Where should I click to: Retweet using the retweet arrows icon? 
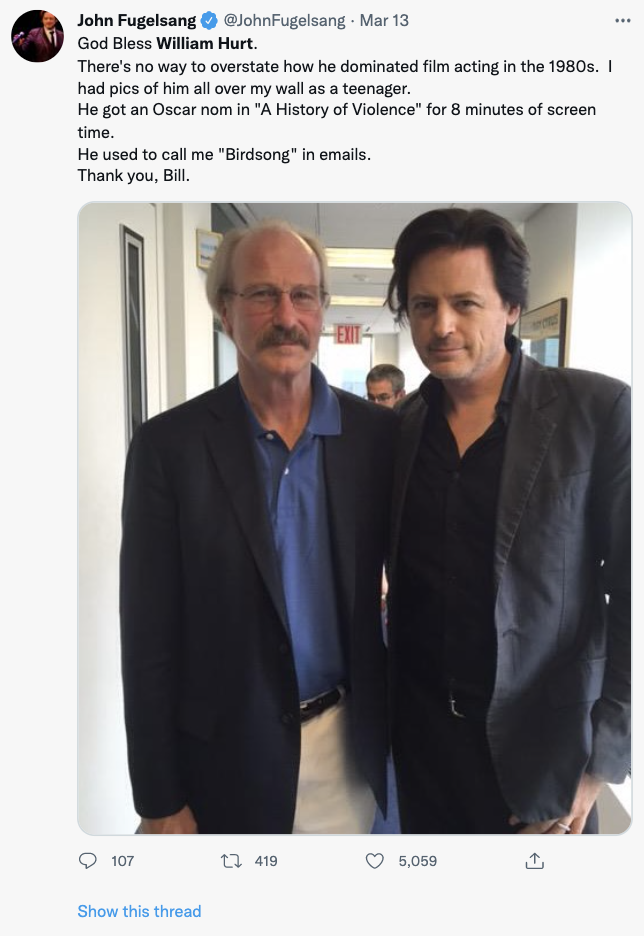coord(231,861)
